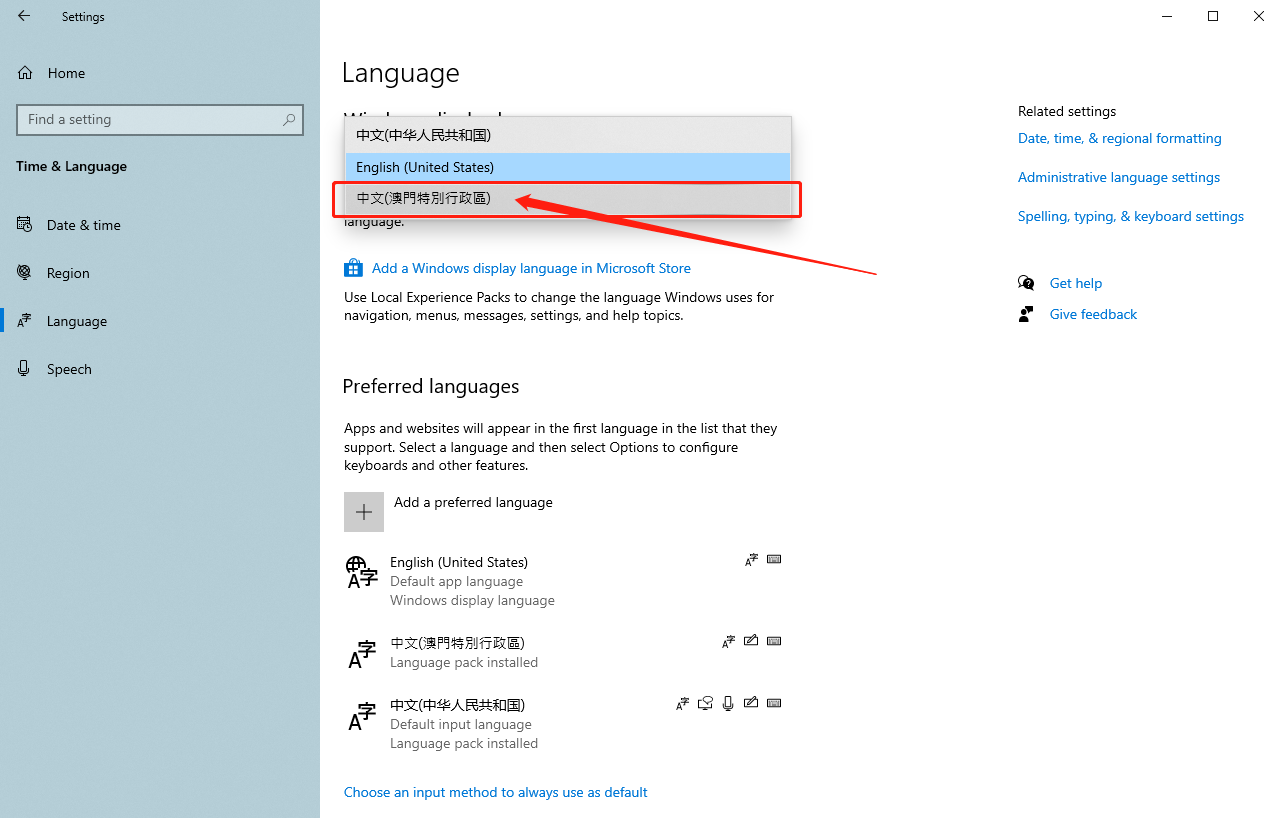Open Spelling, typing, & keyboard settings link
Viewport: 1282px width, 818px height.
(1131, 216)
